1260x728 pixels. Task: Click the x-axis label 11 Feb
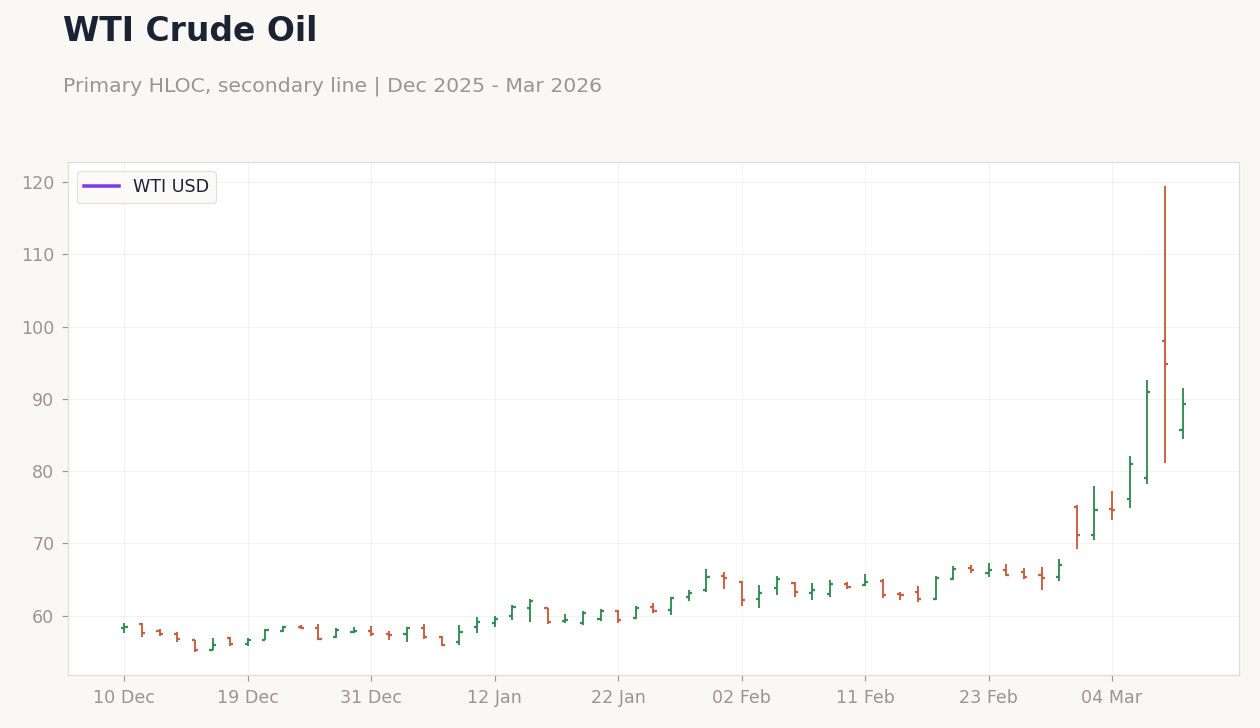click(865, 698)
